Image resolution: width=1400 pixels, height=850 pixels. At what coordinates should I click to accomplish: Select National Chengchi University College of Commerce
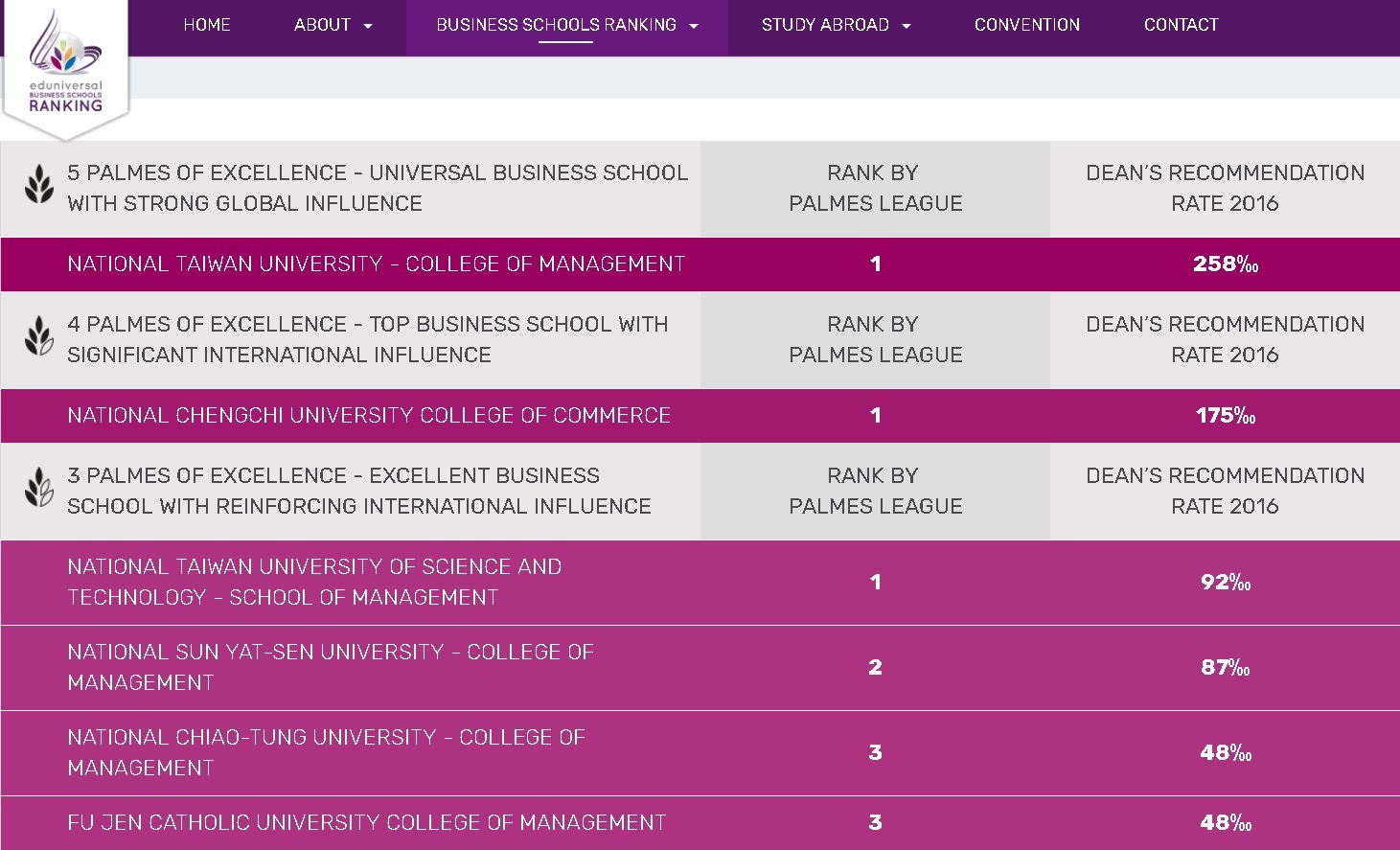(x=368, y=415)
